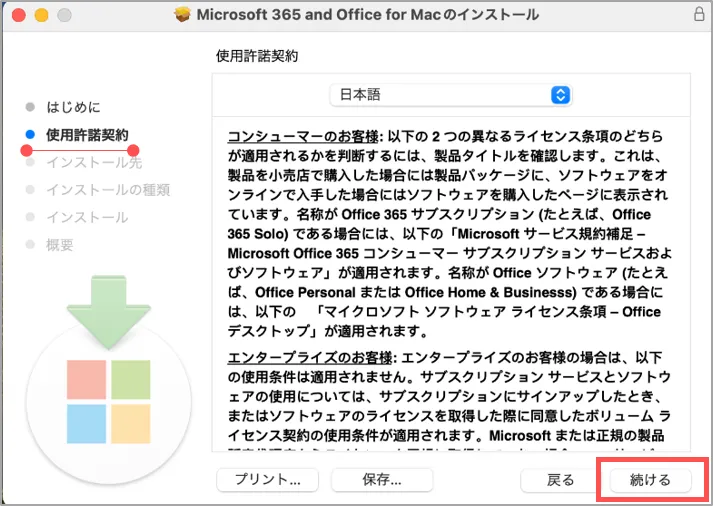Select the インストール先 step in the sidebar
The image size is (713, 506).
click(94, 162)
